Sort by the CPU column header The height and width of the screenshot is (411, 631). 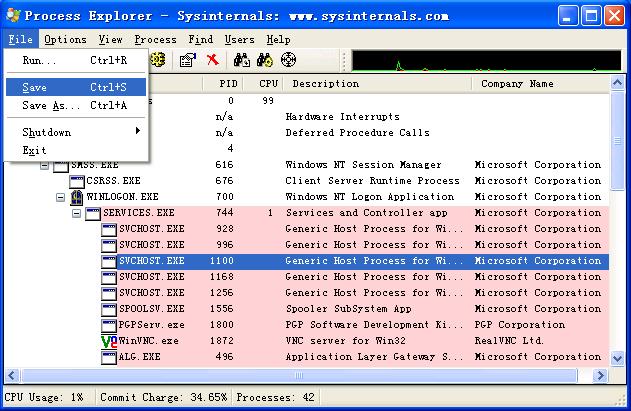coord(264,84)
